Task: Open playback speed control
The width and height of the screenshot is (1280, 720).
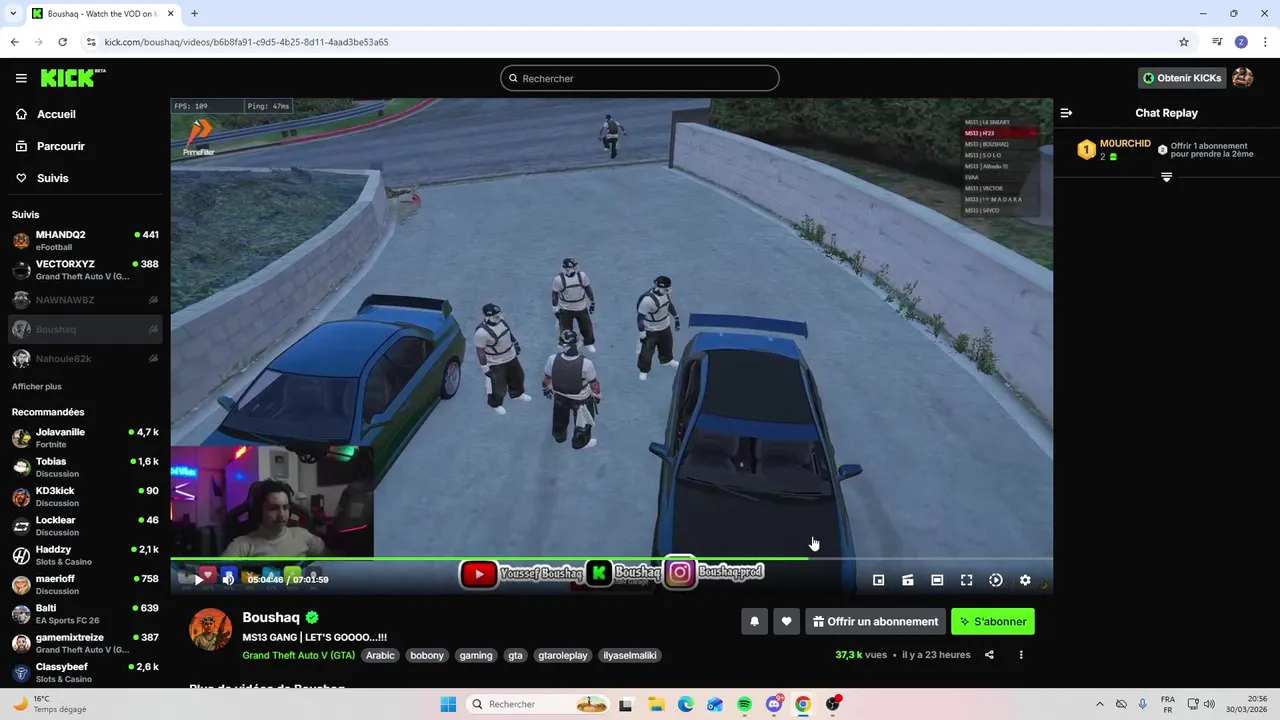Action: (996, 580)
